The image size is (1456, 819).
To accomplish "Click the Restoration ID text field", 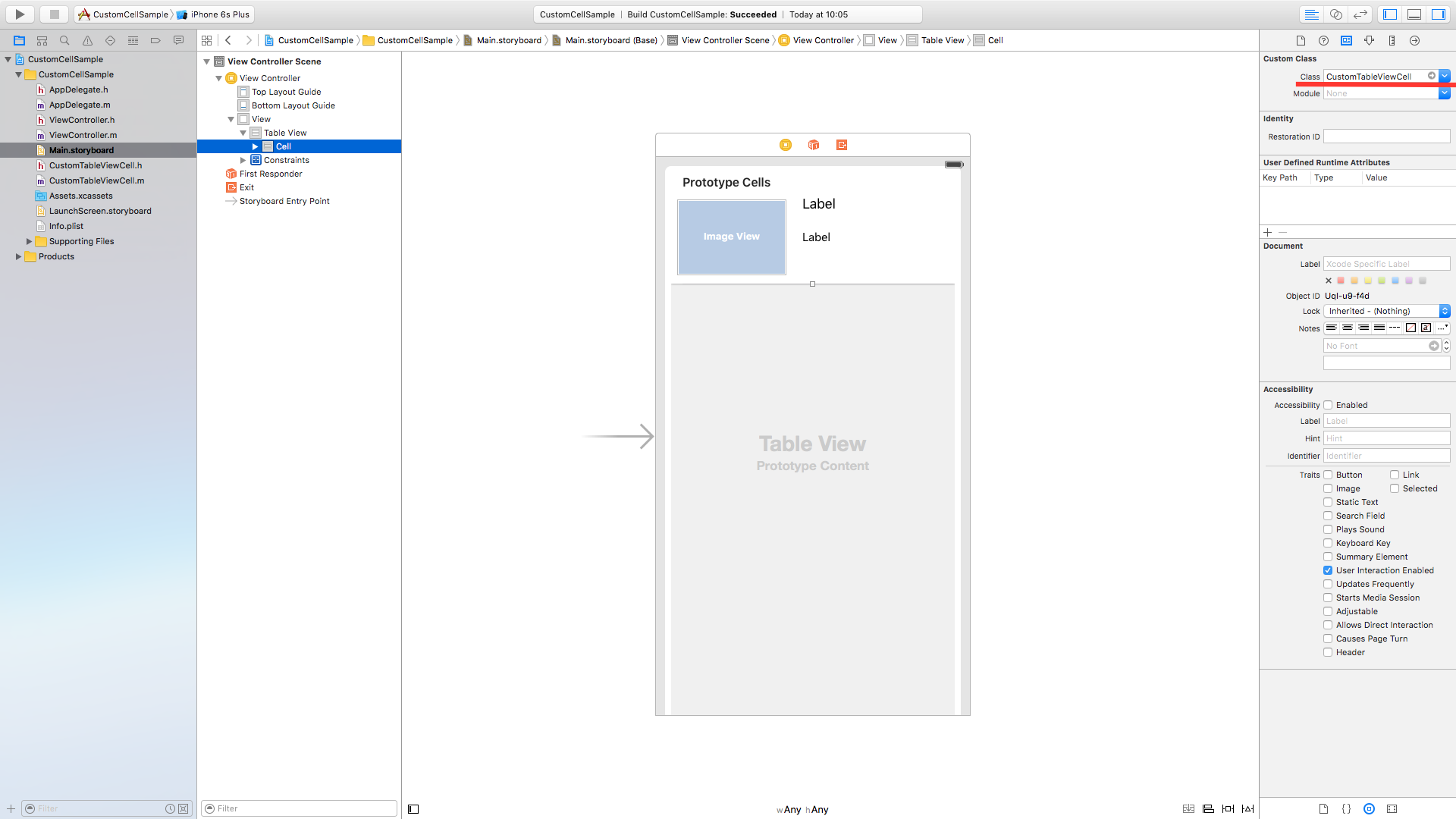I will (x=1386, y=137).
